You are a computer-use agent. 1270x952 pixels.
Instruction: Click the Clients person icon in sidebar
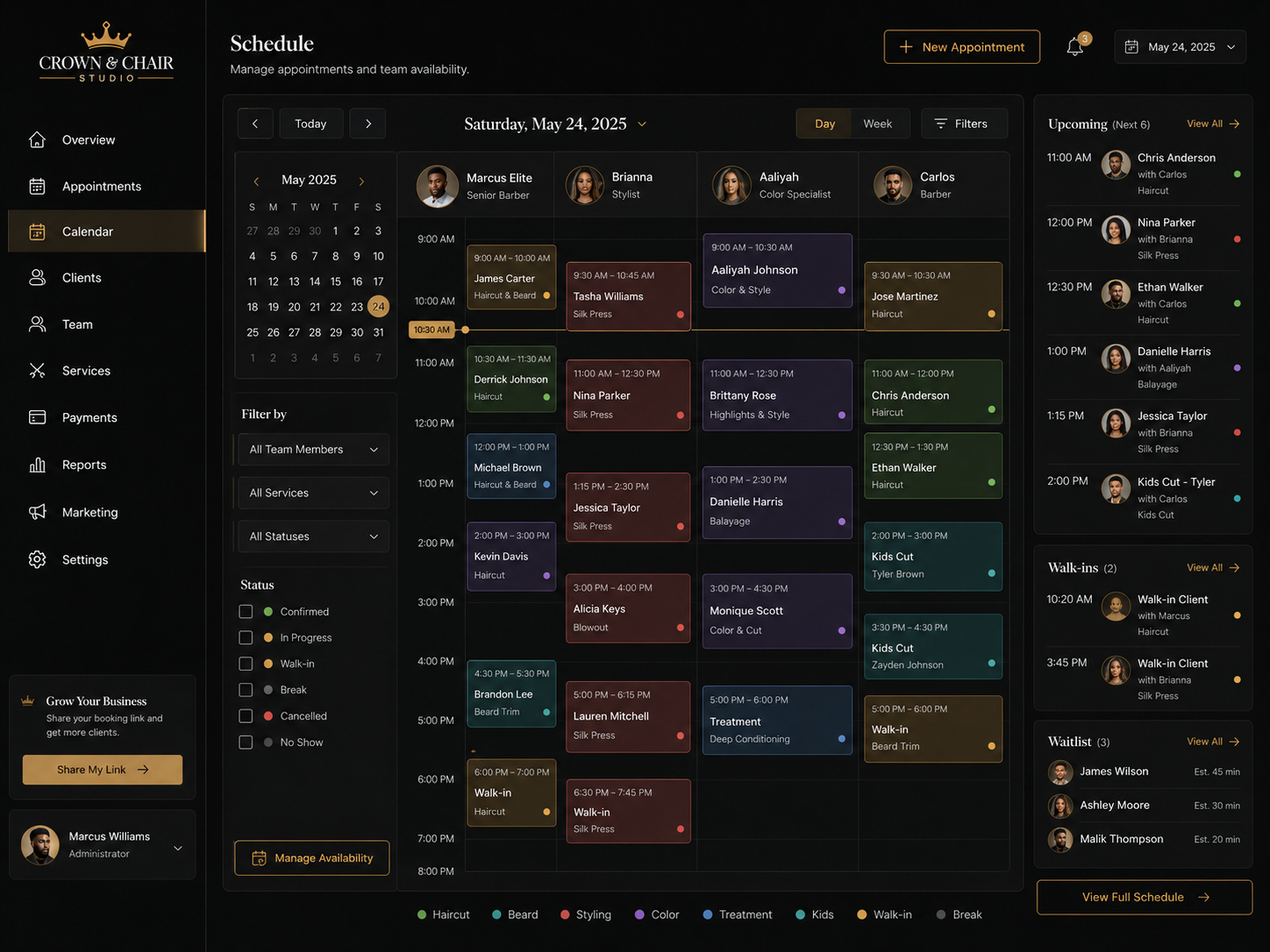click(37, 277)
